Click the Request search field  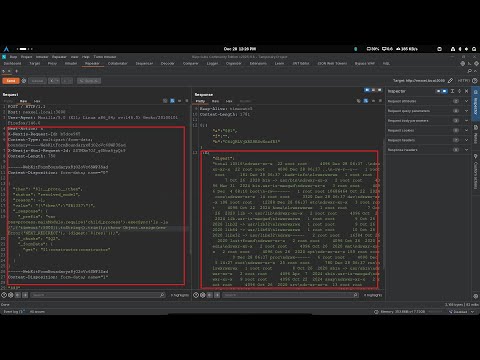(98, 295)
